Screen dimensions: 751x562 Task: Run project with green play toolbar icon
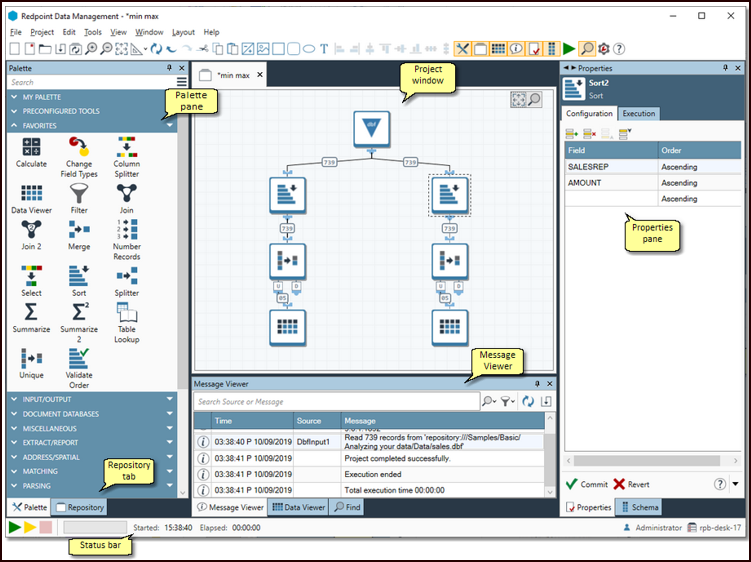click(569, 48)
